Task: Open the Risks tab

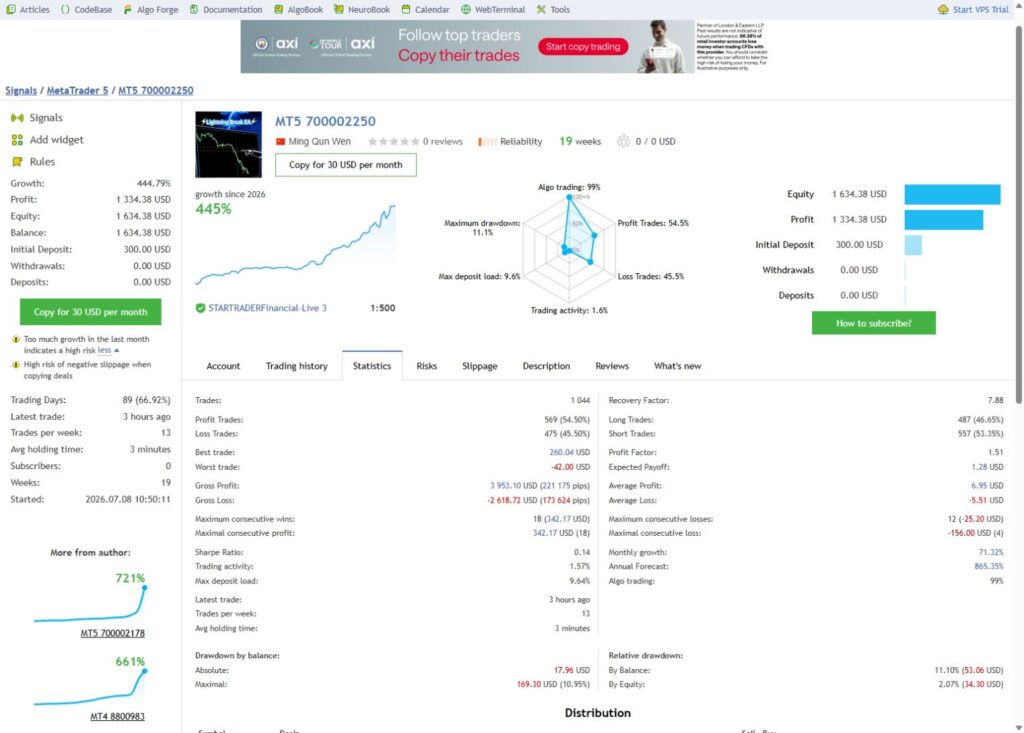Action: (426, 366)
